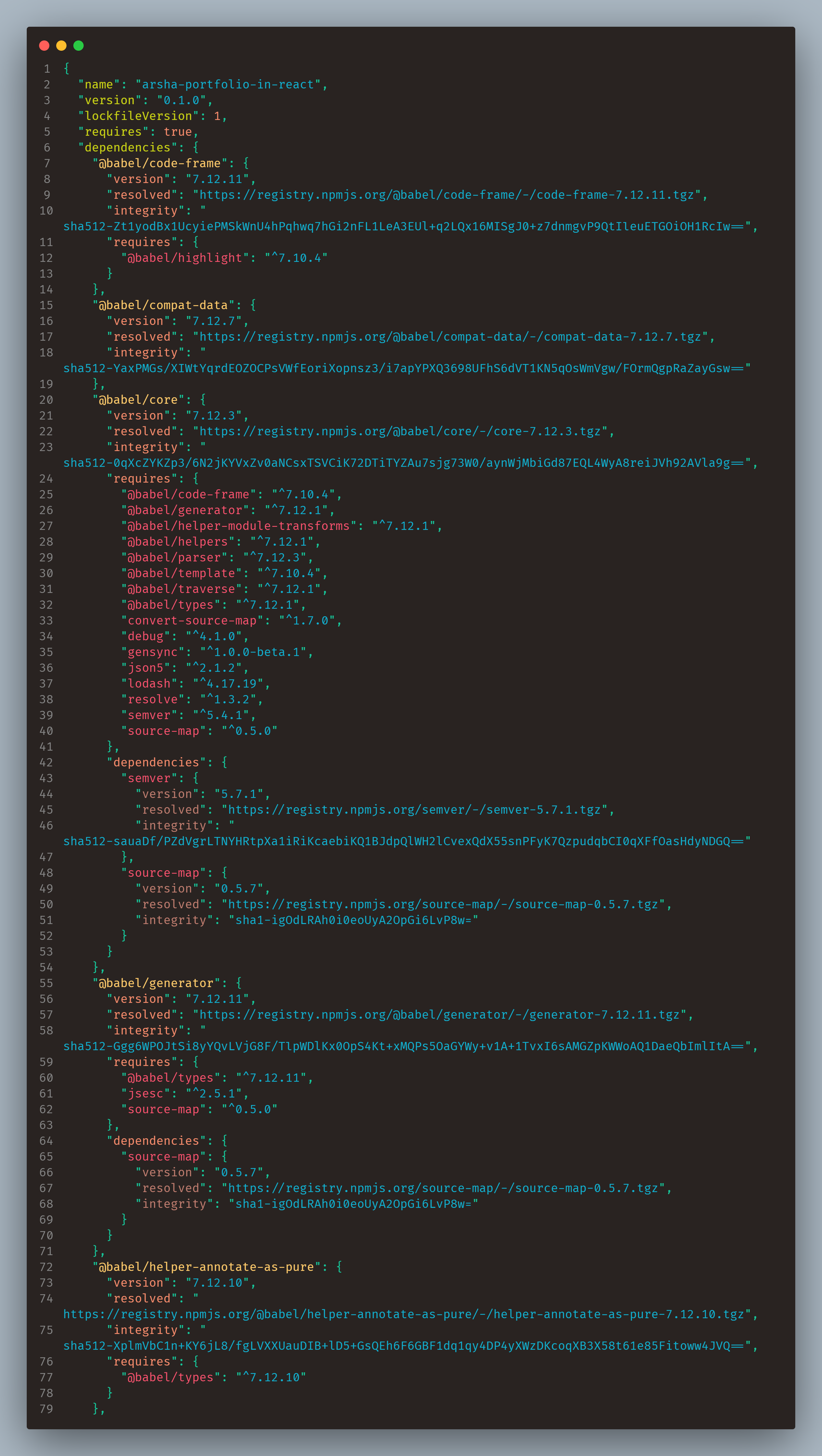Click the semver-5.7.1.tgz registry URL
822x1456 pixels.
point(414,810)
